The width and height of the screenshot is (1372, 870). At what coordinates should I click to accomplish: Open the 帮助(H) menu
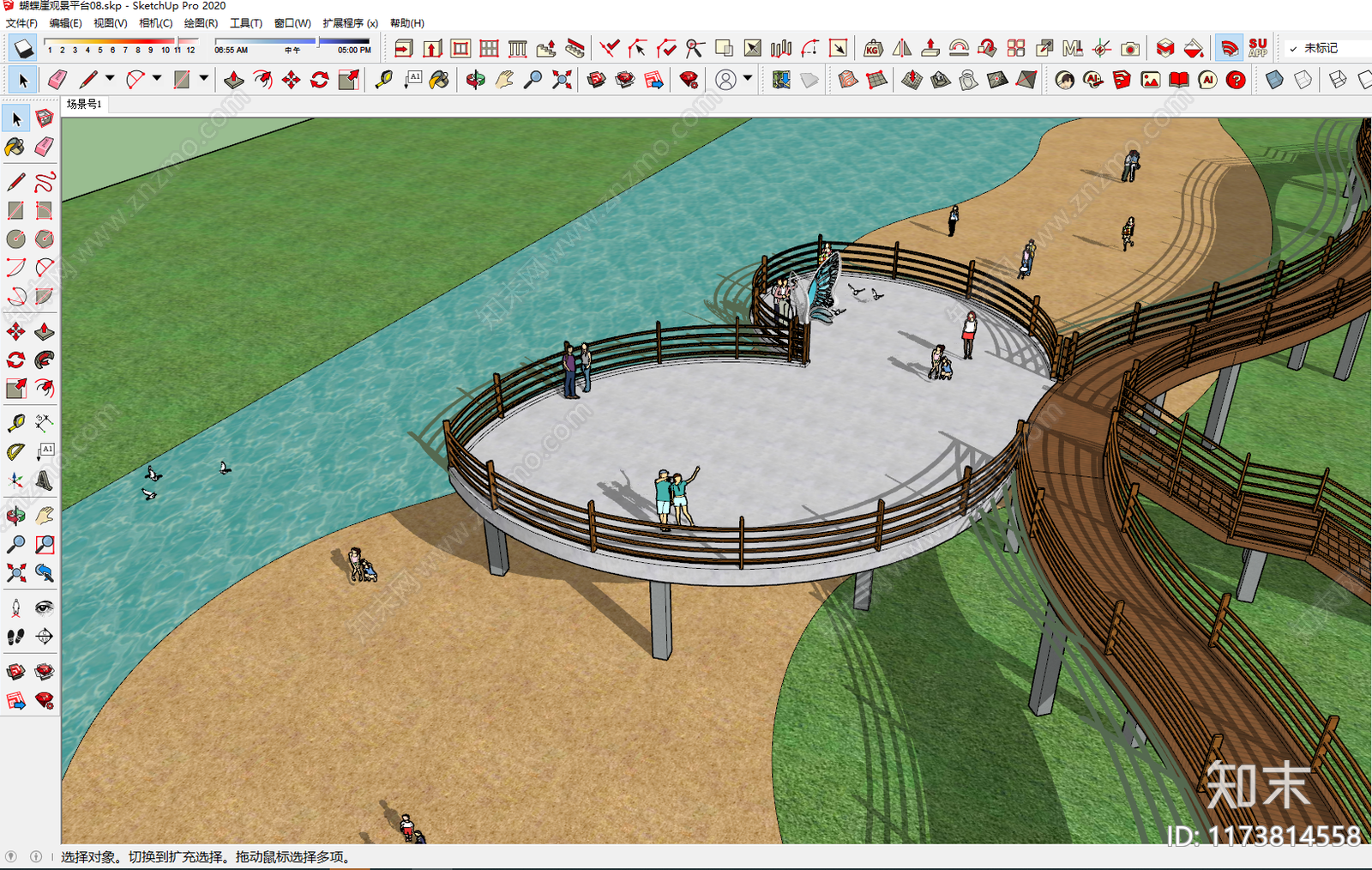pos(406,23)
